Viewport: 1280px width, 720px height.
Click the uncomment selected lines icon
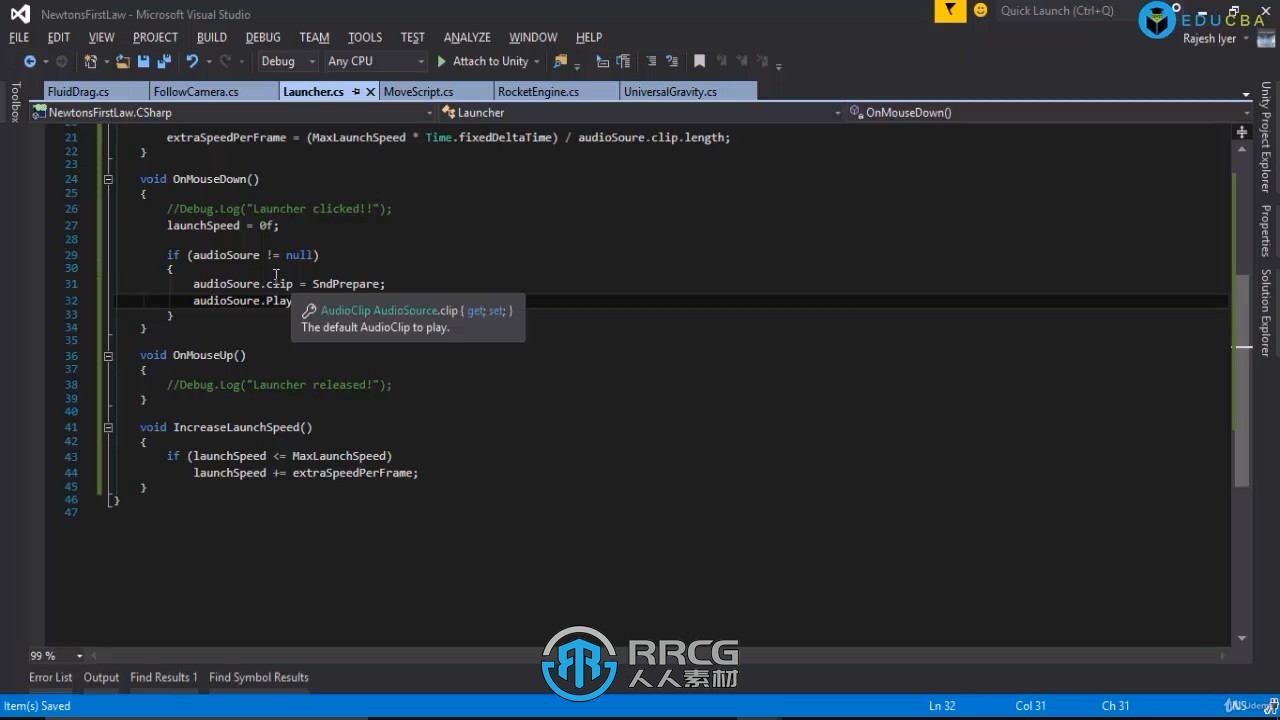[x=672, y=61]
